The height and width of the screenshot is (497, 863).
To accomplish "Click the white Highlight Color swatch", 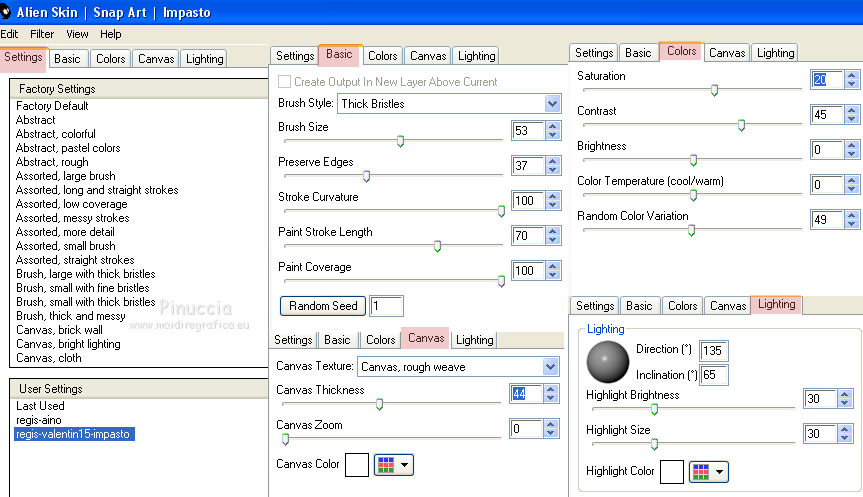I will [672, 471].
